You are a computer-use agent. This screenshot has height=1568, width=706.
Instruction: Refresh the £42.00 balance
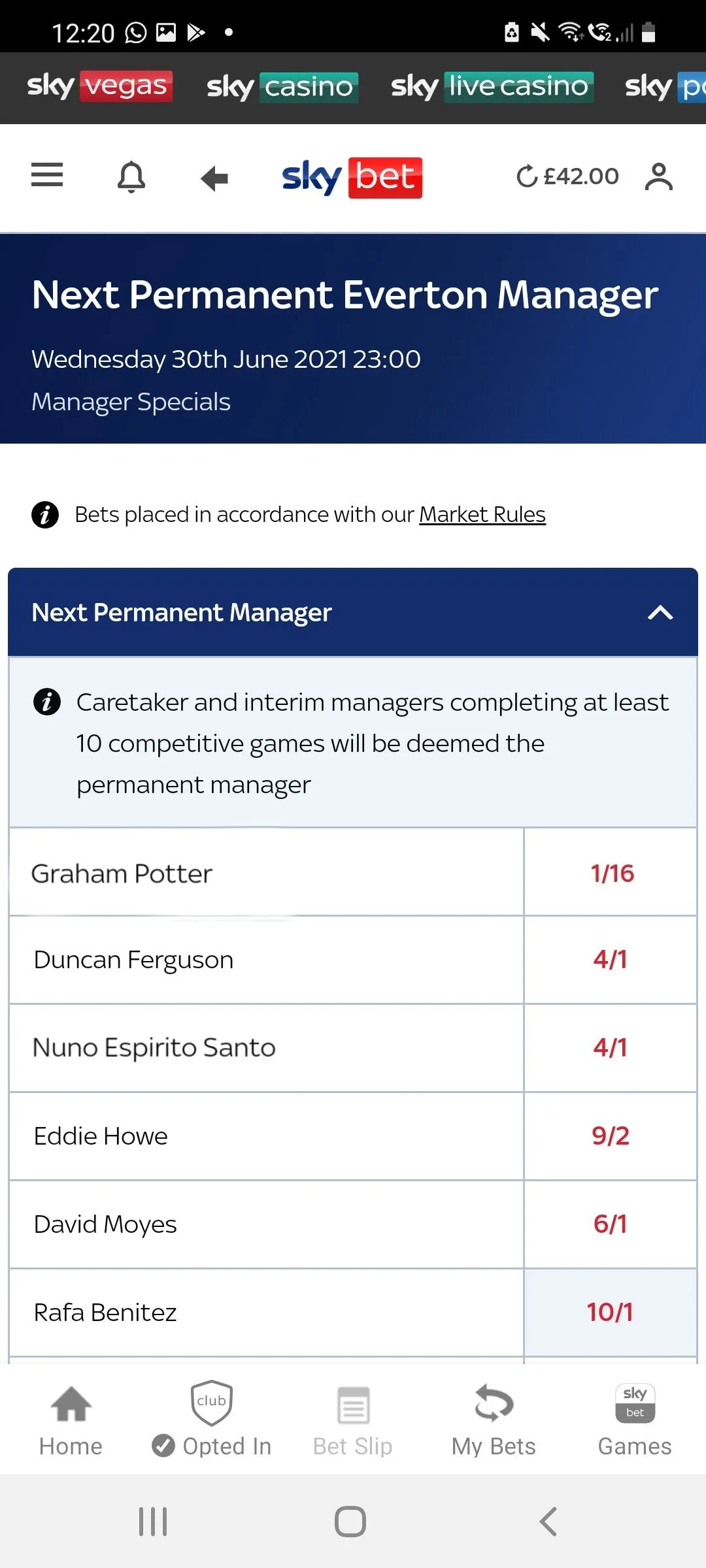coord(527,176)
